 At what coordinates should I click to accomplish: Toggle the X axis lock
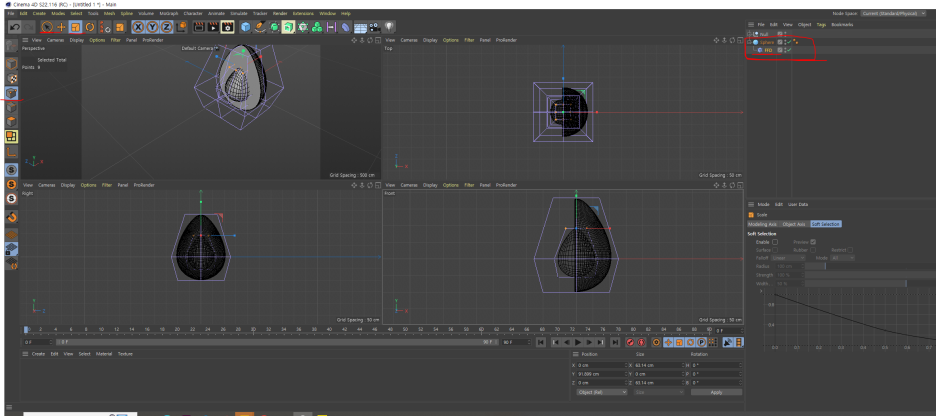(138, 27)
